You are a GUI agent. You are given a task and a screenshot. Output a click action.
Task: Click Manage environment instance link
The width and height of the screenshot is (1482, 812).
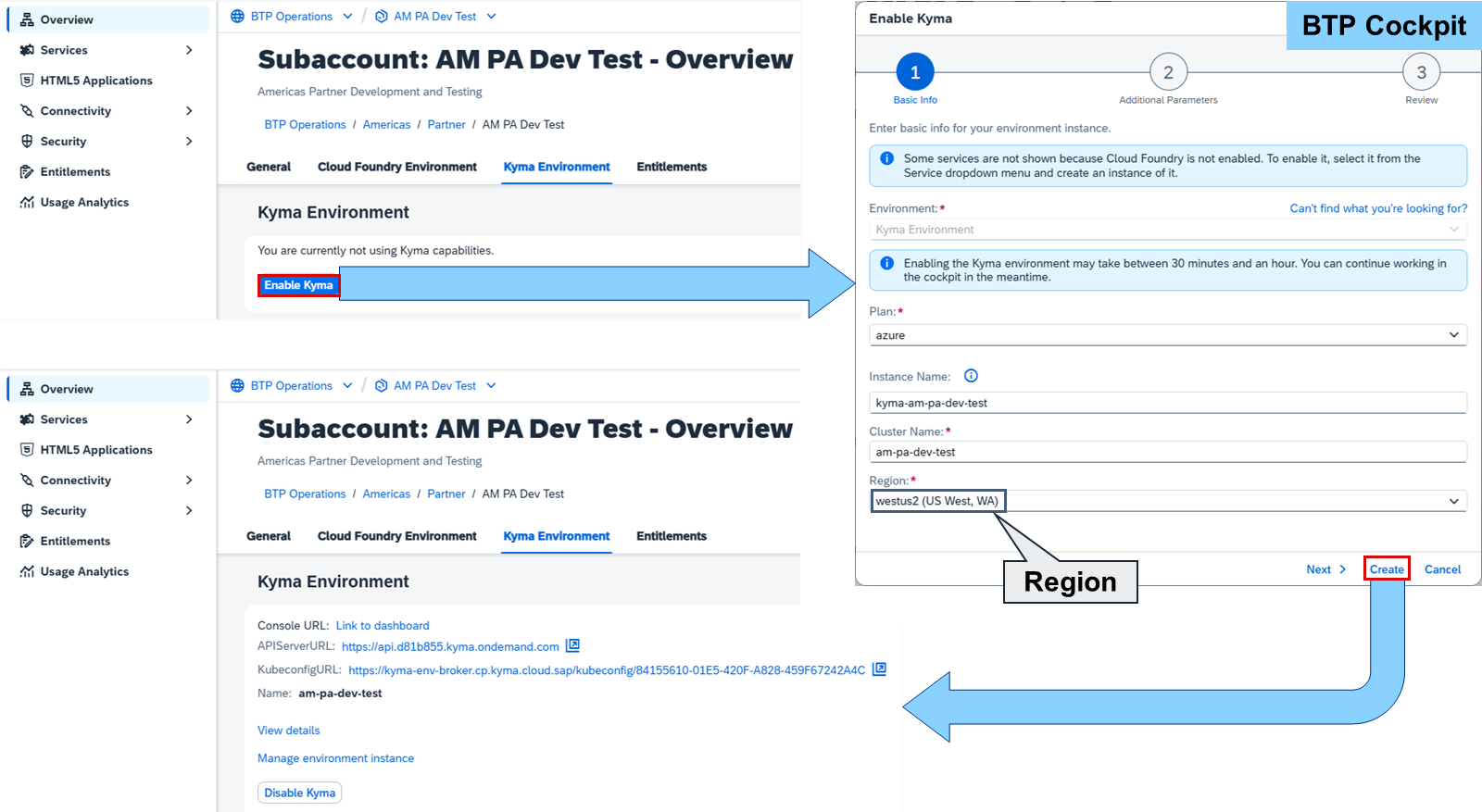336,758
